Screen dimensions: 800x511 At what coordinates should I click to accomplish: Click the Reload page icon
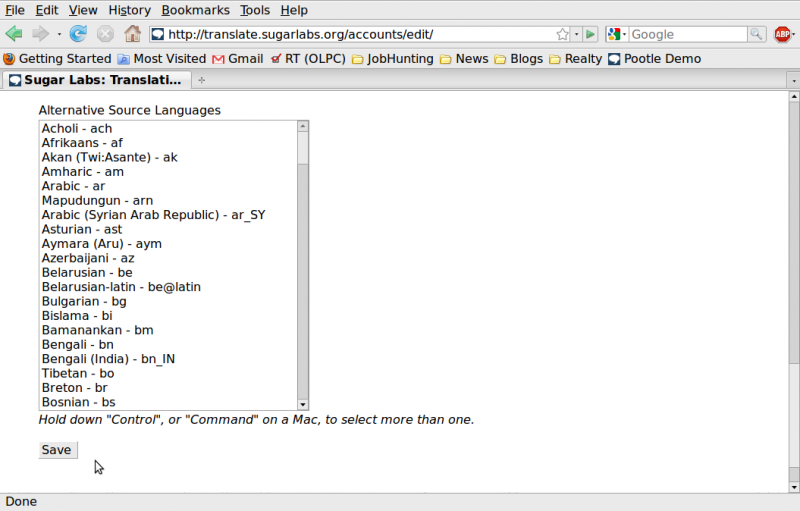[x=78, y=34]
